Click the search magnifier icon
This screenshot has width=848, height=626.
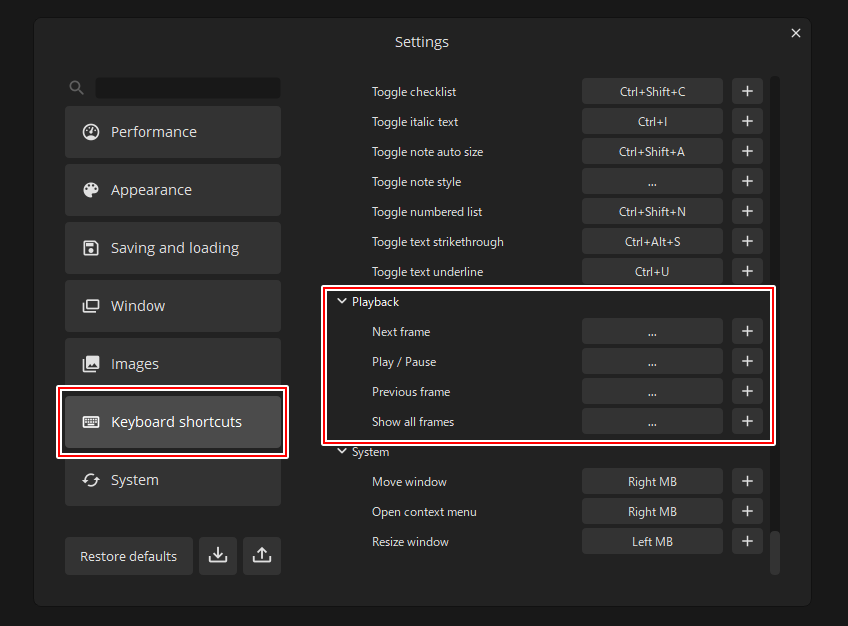click(x=77, y=88)
